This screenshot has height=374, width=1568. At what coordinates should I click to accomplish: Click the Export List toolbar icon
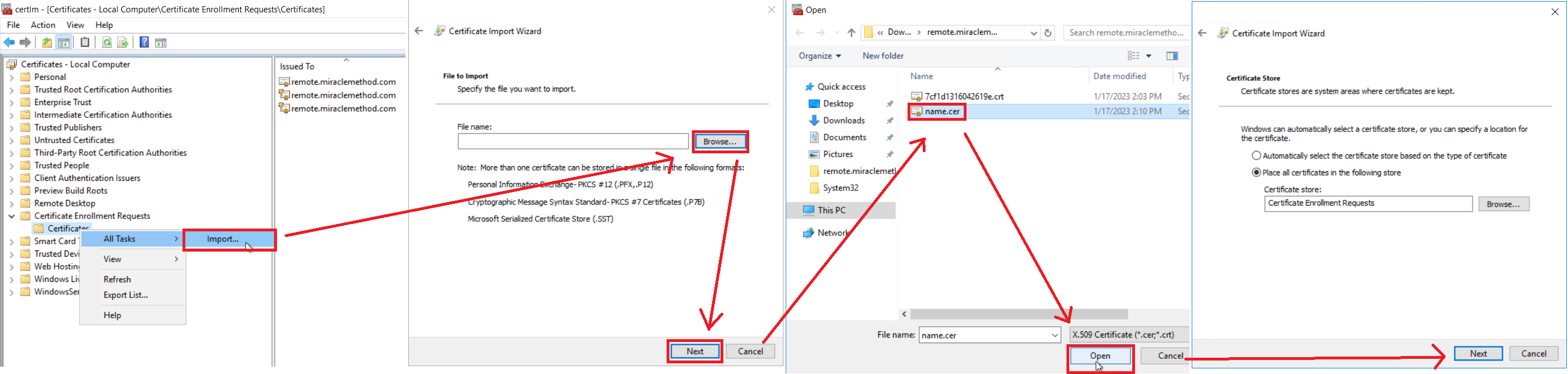(122, 43)
